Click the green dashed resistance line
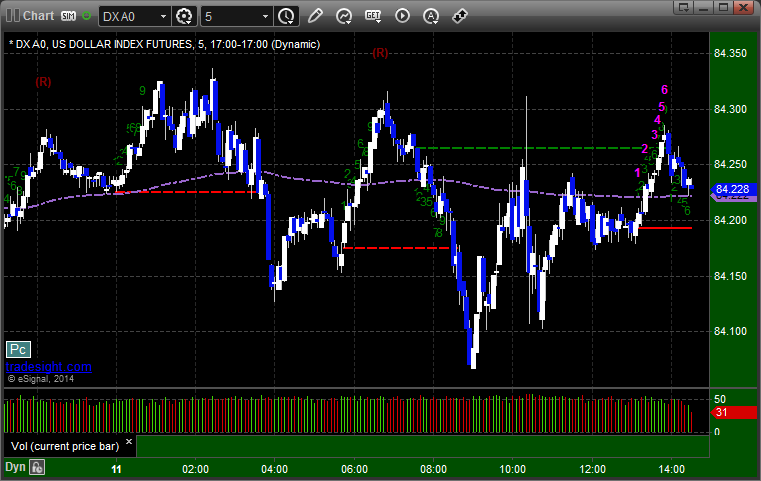 point(529,148)
